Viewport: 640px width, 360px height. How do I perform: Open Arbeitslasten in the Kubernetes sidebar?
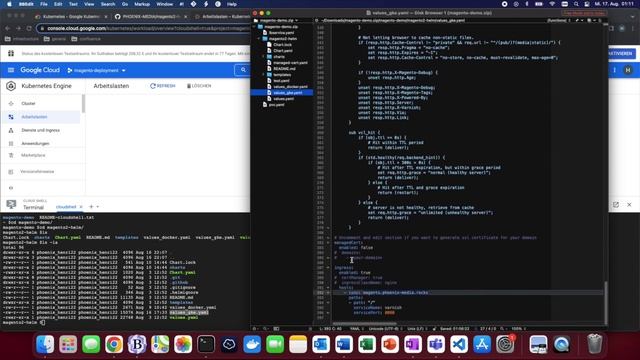click(x=41, y=117)
